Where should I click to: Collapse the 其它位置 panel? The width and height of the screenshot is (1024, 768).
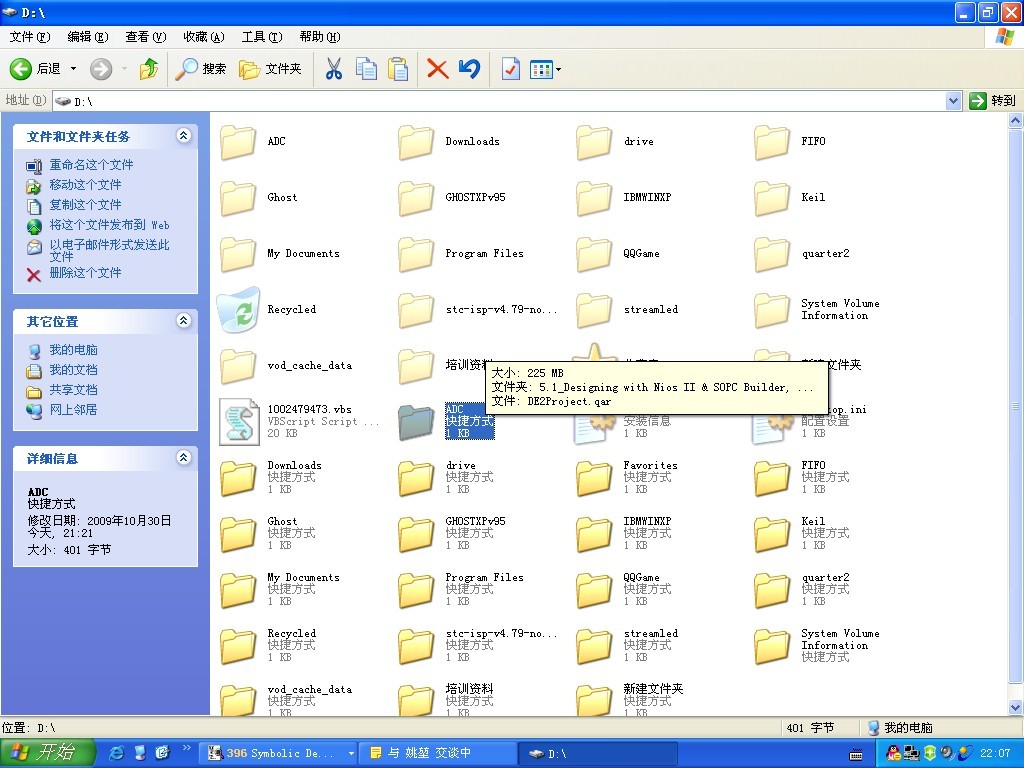[x=183, y=321]
